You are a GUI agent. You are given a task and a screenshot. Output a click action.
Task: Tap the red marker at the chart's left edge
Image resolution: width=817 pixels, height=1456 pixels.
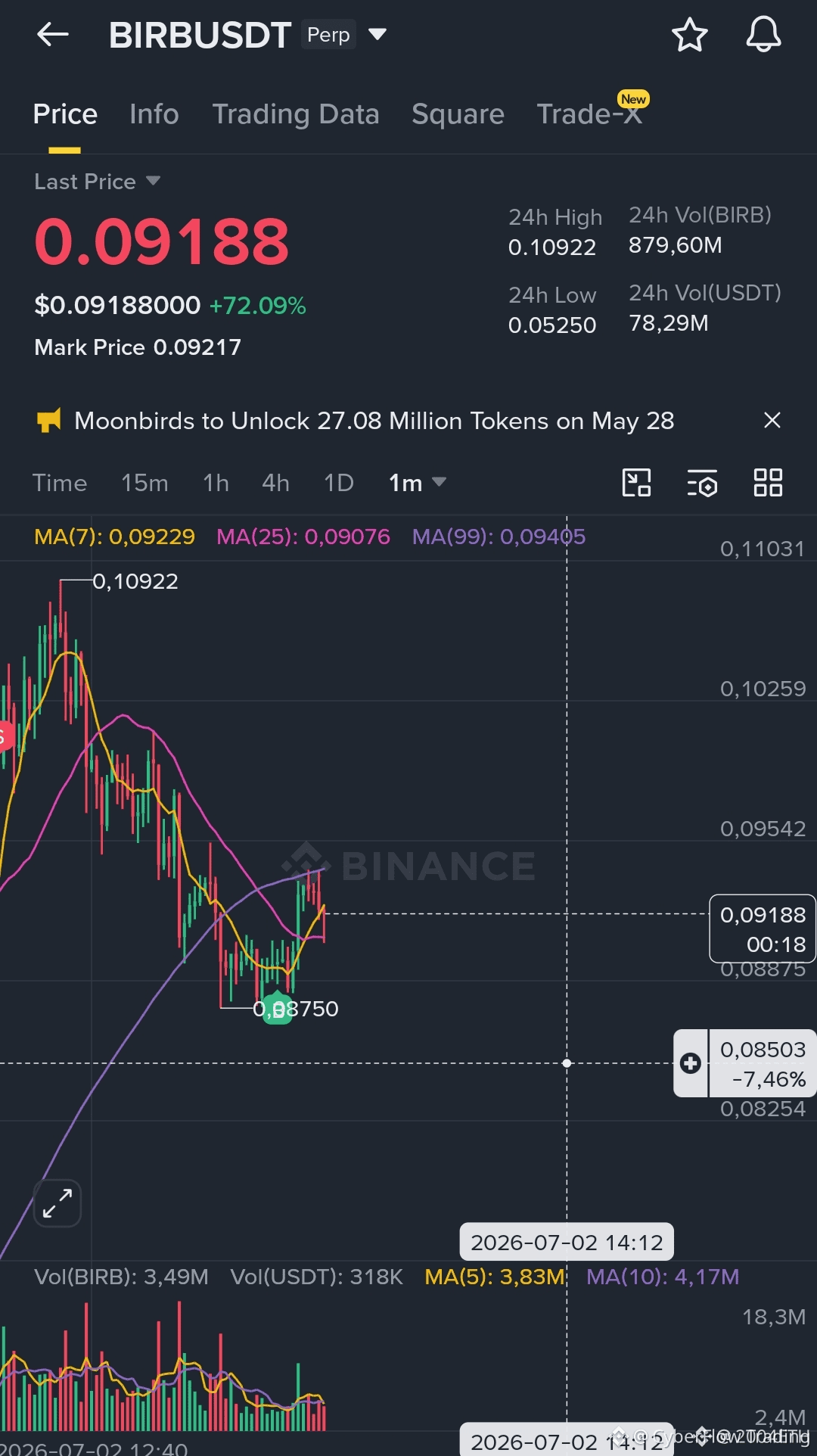6,736
